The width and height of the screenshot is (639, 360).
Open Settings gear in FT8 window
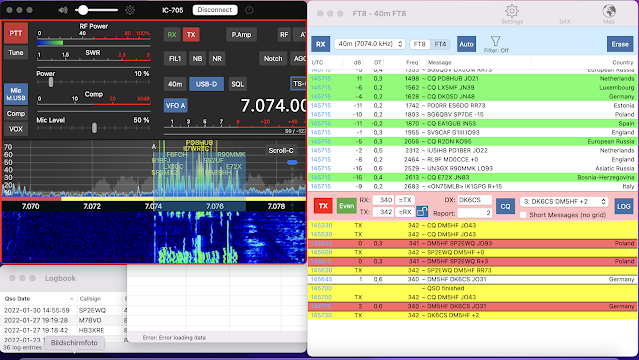click(512, 11)
